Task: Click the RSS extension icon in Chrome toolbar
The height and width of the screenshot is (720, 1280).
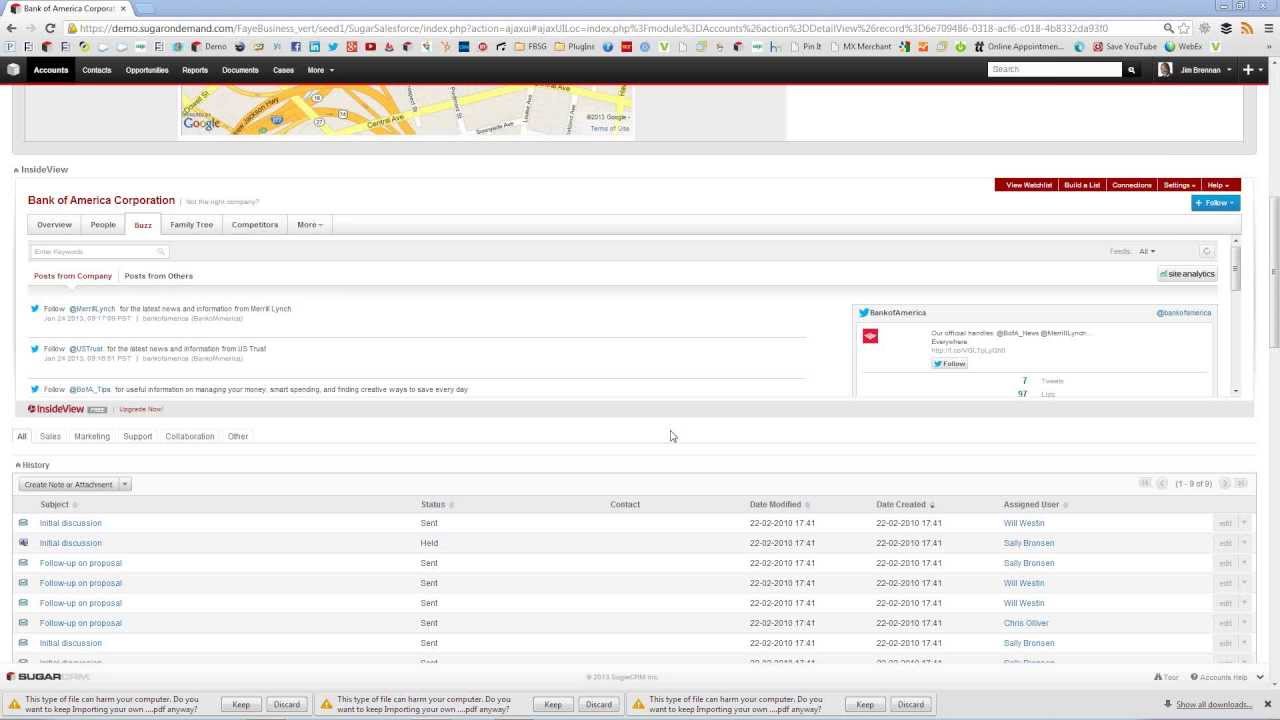Action: (1246, 29)
